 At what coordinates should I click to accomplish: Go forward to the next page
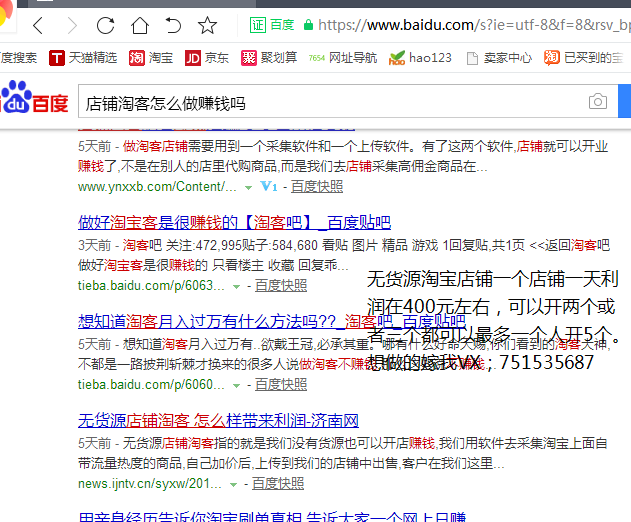tap(72, 25)
